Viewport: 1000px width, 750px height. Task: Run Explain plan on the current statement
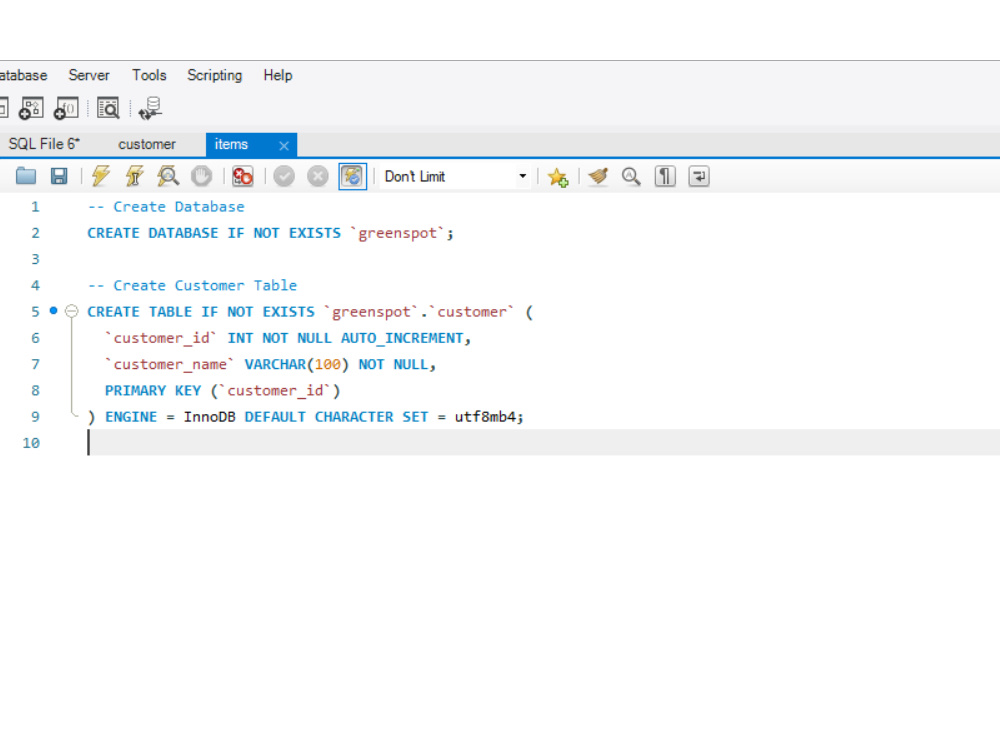(x=168, y=176)
